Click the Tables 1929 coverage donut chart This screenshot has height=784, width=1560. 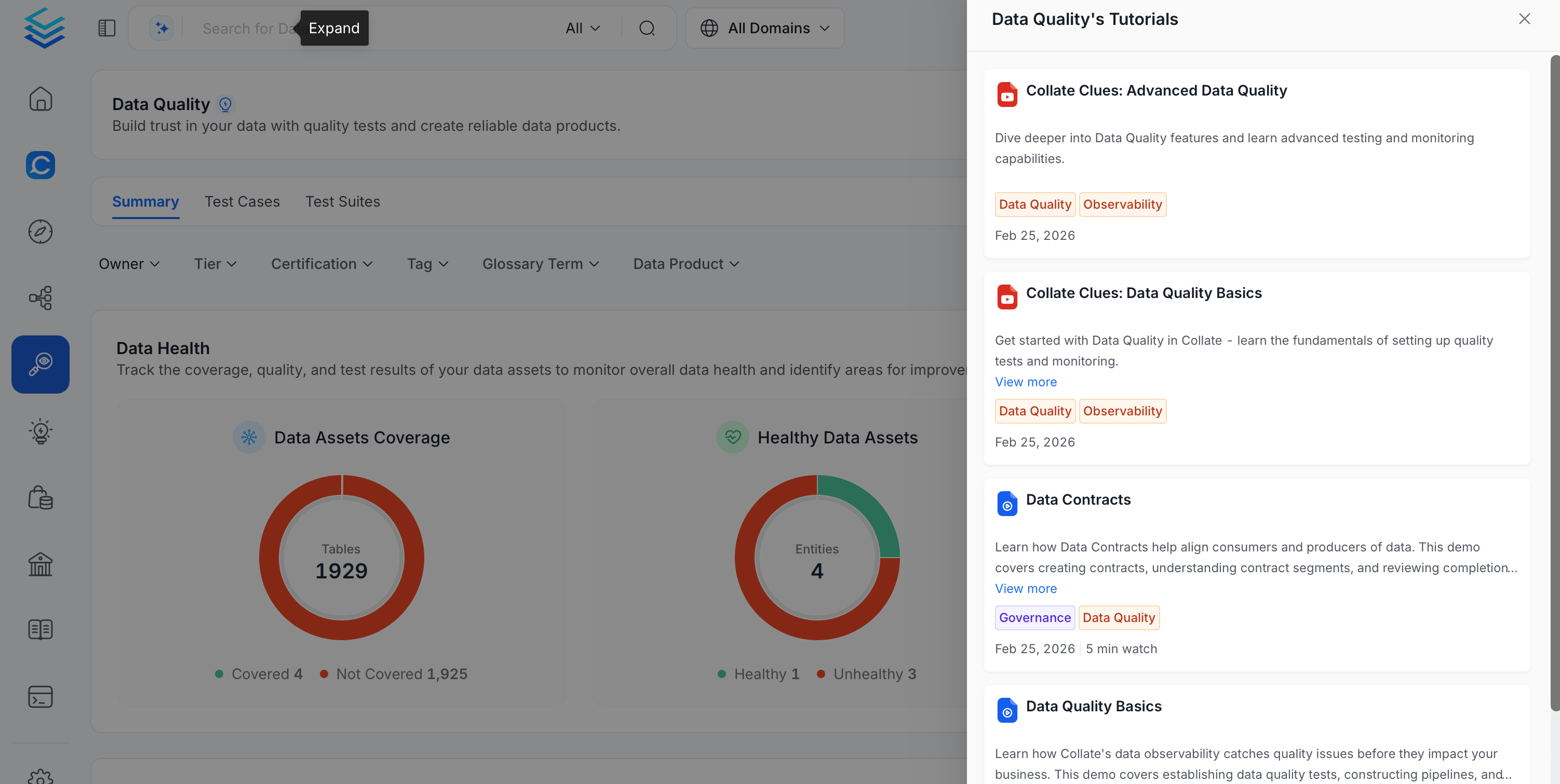tap(342, 557)
